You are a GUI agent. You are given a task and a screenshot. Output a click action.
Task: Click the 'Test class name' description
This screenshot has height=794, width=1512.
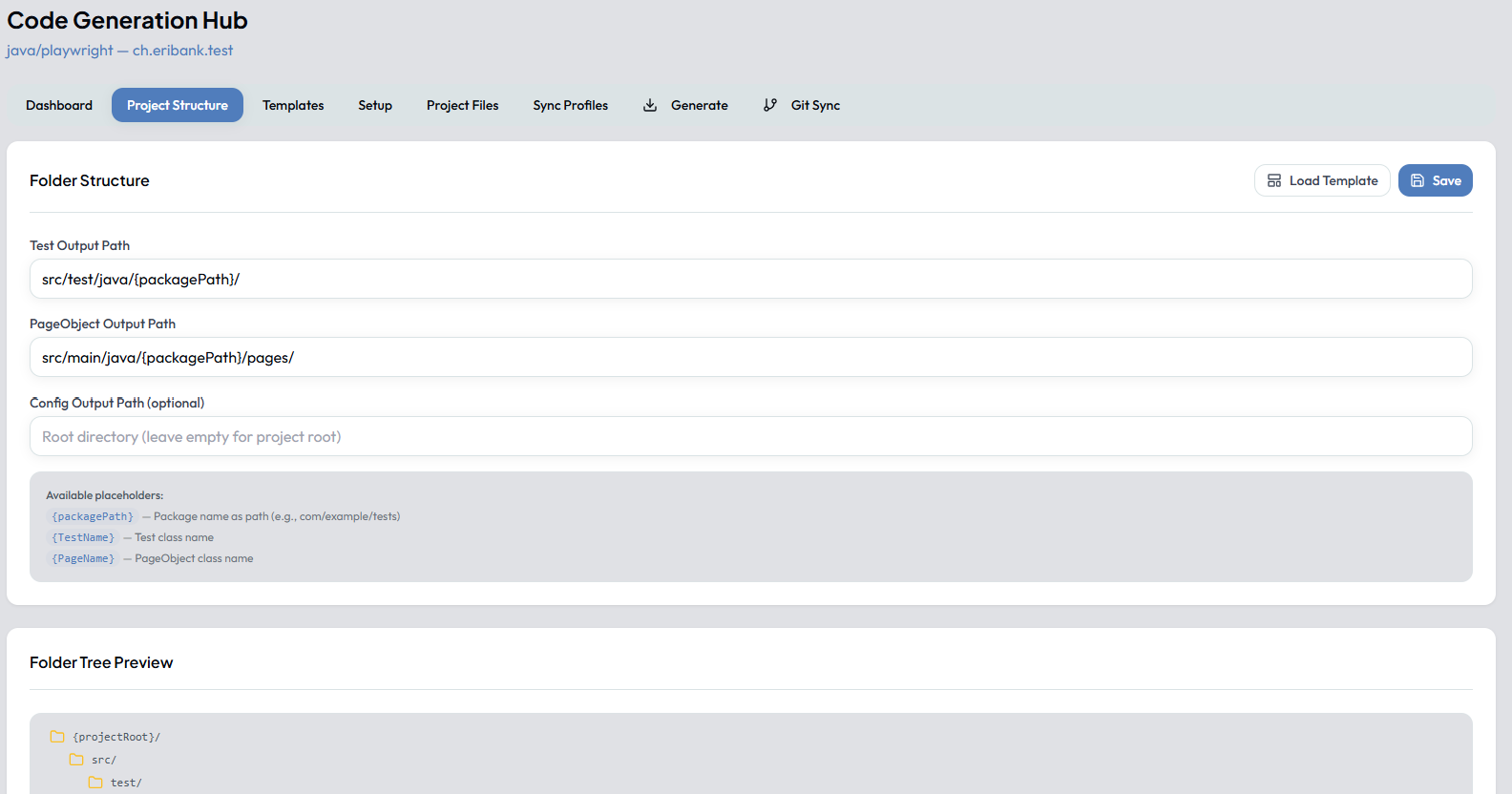click(175, 537)
